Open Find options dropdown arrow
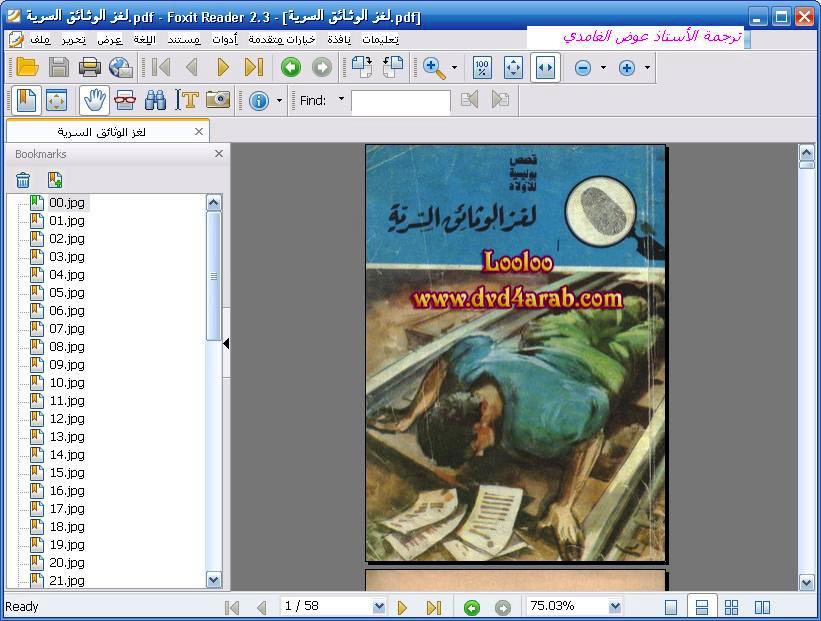The width and height of the screenshot is (821, 621). coord(341,98)
